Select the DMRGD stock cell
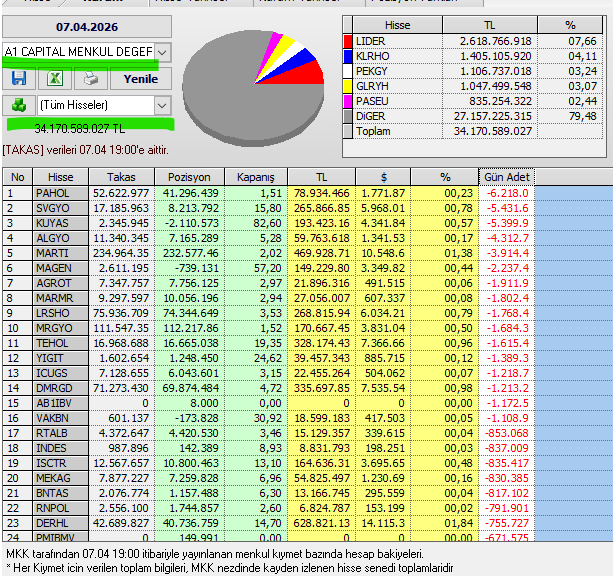The width and height of the screenshot is (613, 576). click(61, 388)
